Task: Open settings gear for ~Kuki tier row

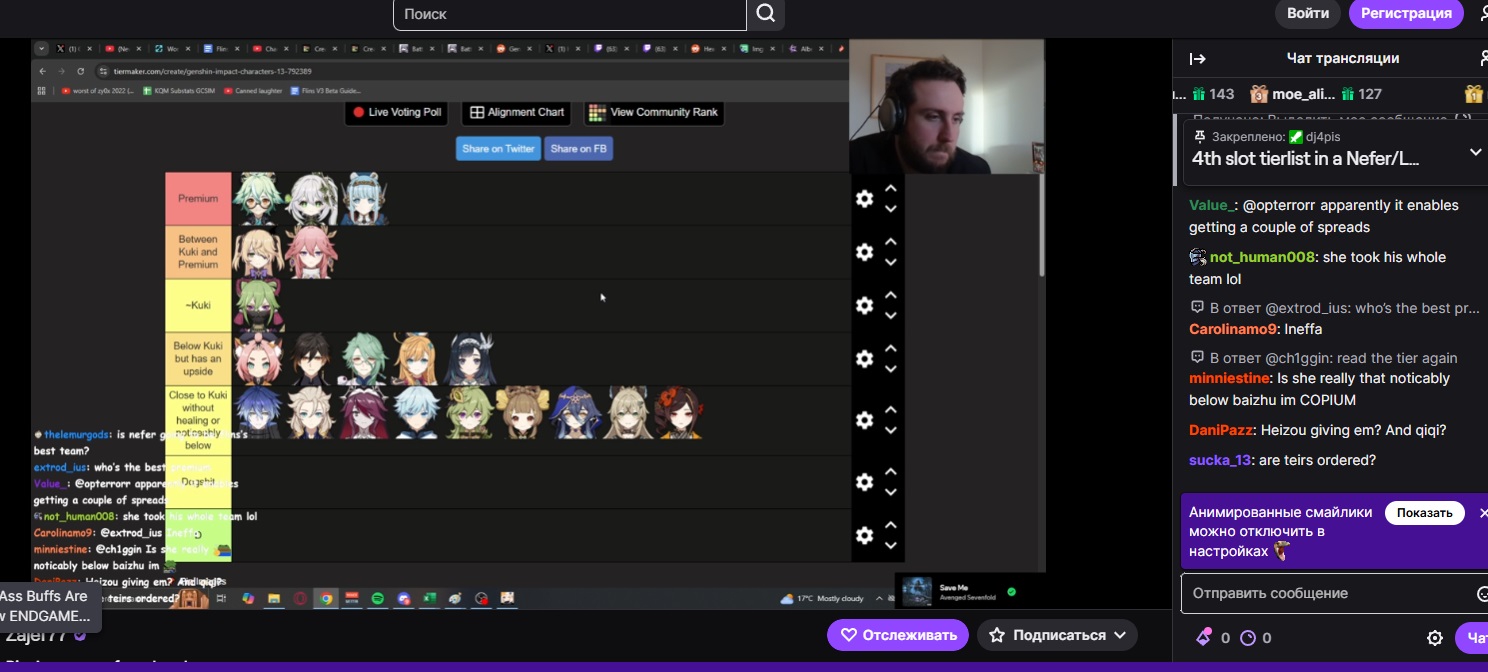Action: point(865,306)
